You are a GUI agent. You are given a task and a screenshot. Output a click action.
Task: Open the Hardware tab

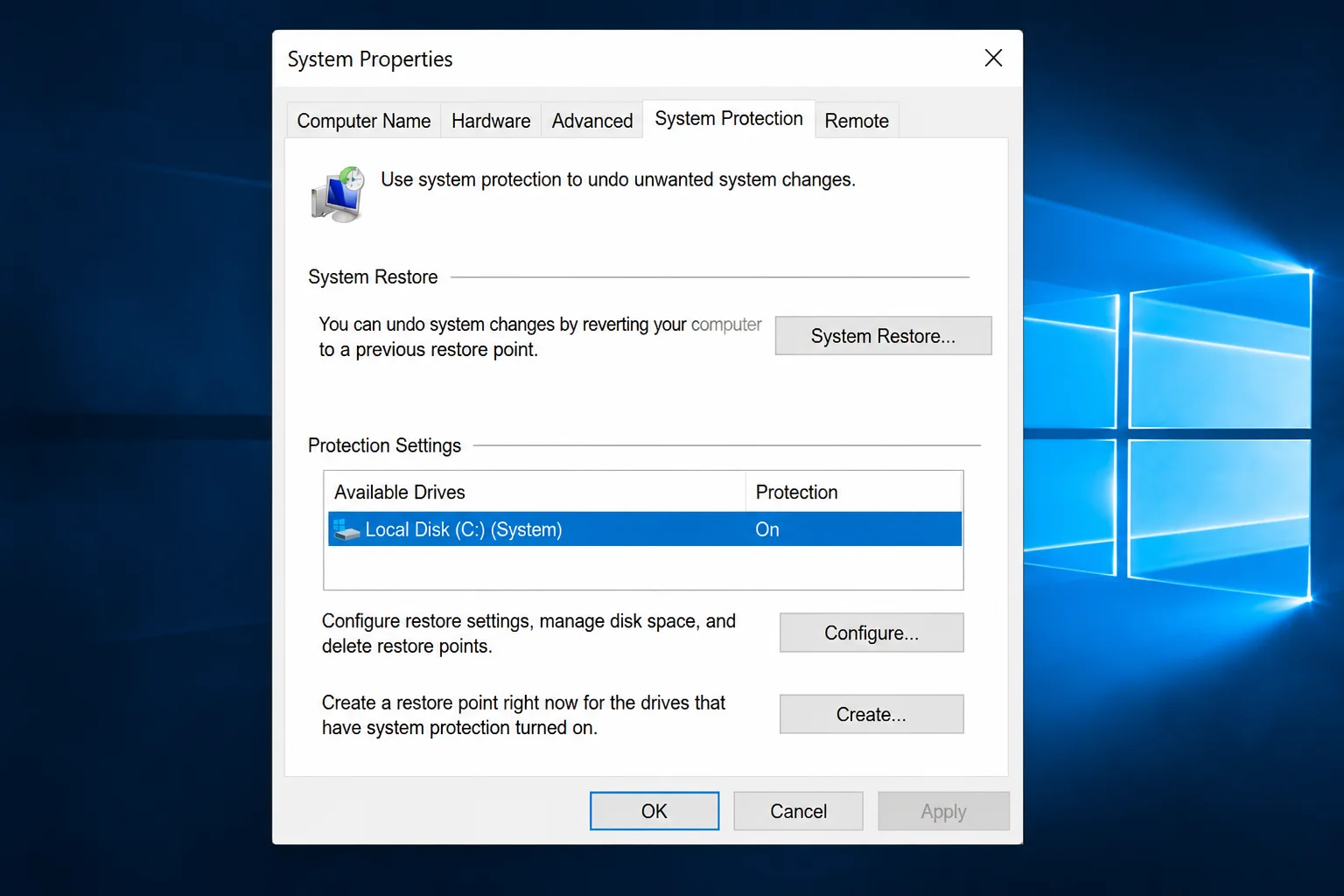[491, 121]
